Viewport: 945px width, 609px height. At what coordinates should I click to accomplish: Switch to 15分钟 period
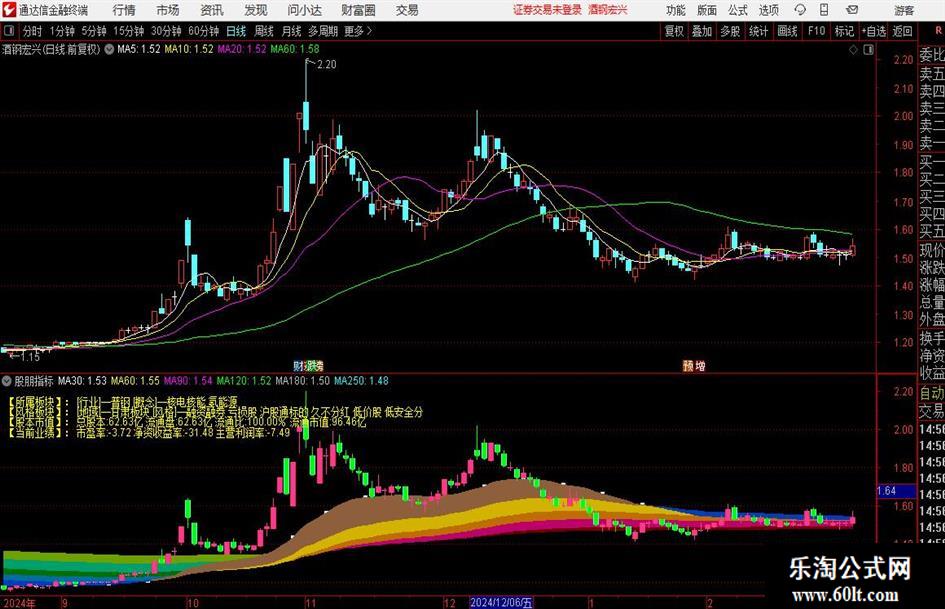click(x=128, y=31)
